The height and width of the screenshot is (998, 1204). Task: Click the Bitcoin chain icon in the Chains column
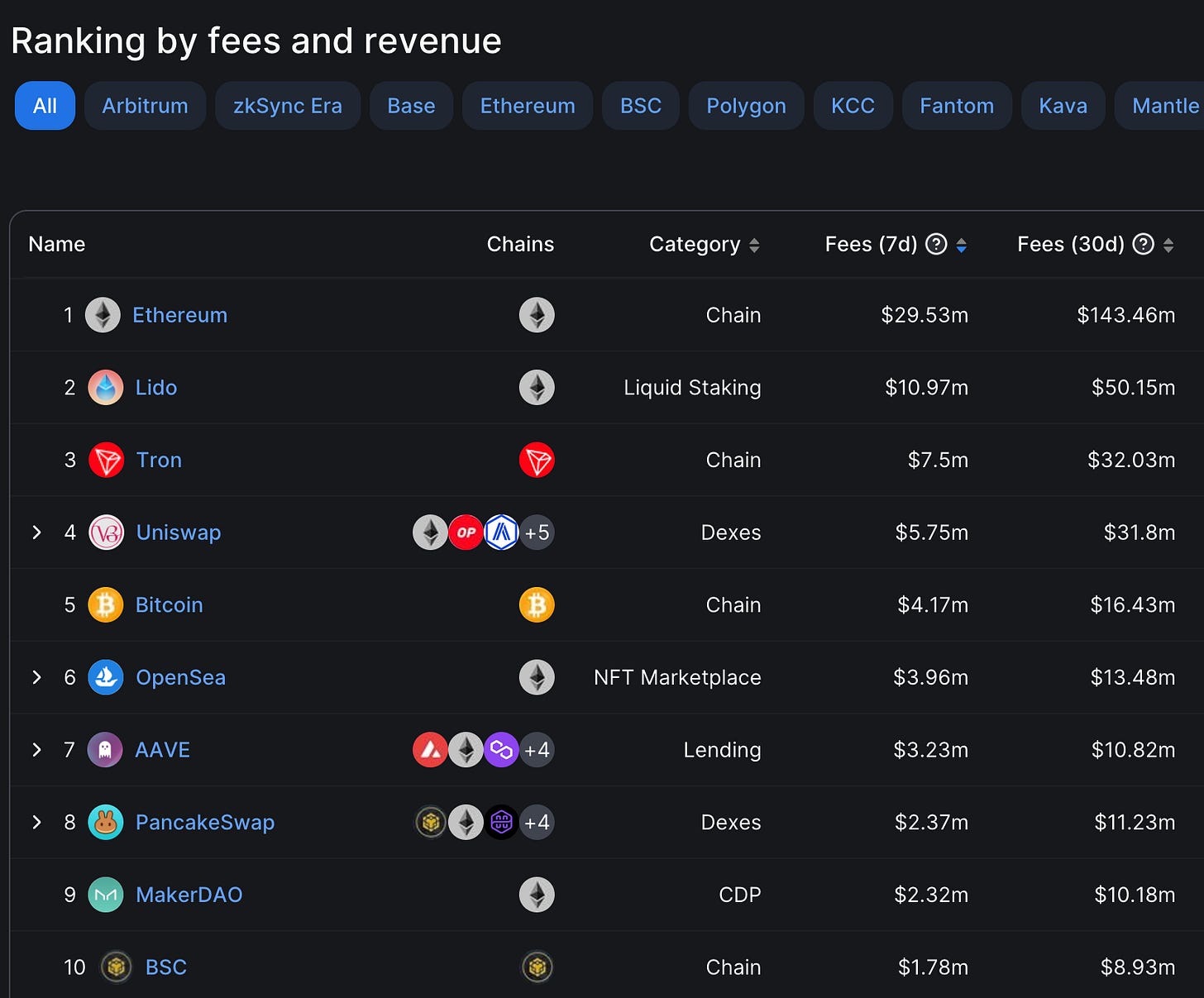537,605
